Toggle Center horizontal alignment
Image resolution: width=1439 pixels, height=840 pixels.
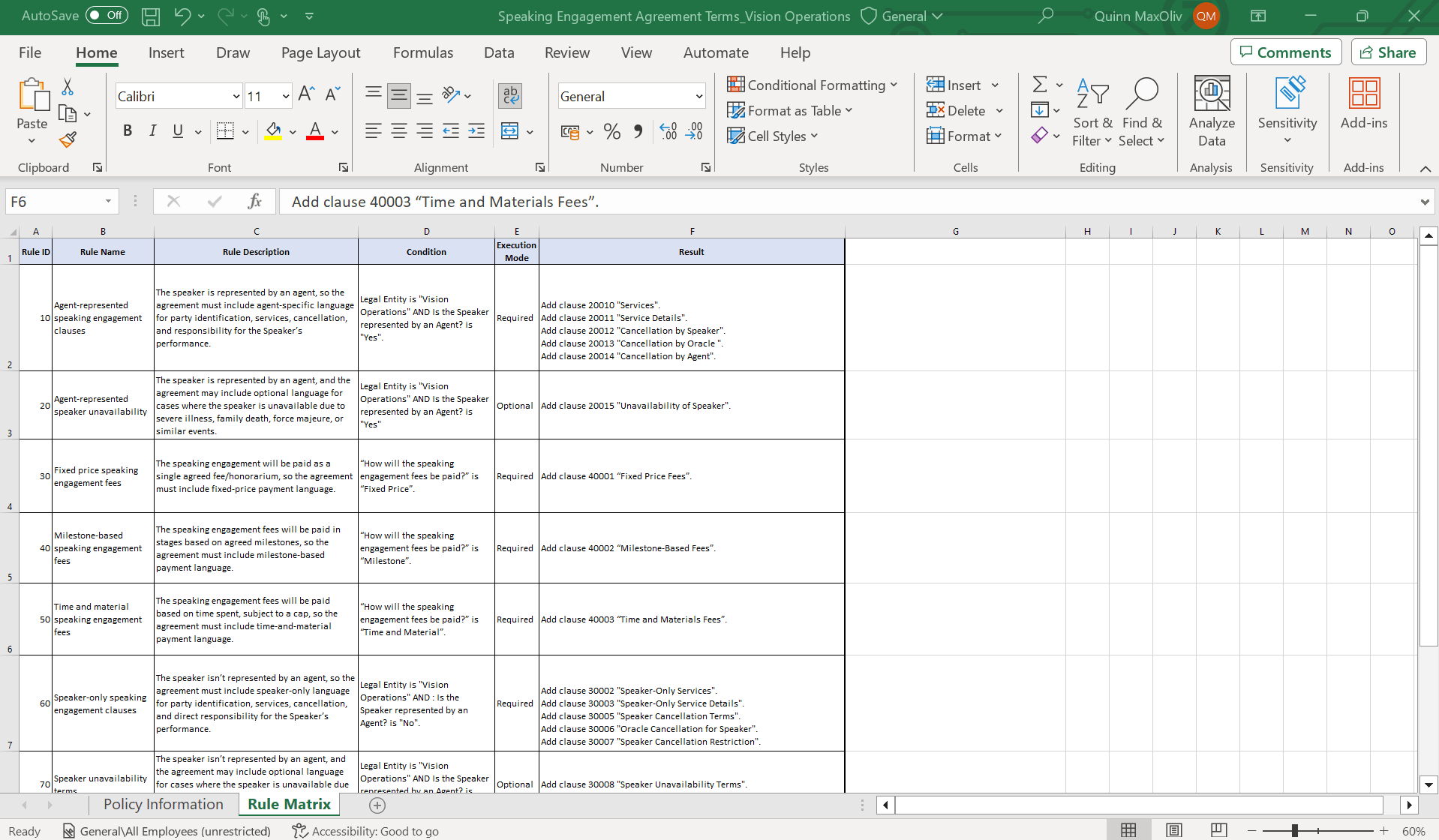pyautogui.click(x=399, y=131)
